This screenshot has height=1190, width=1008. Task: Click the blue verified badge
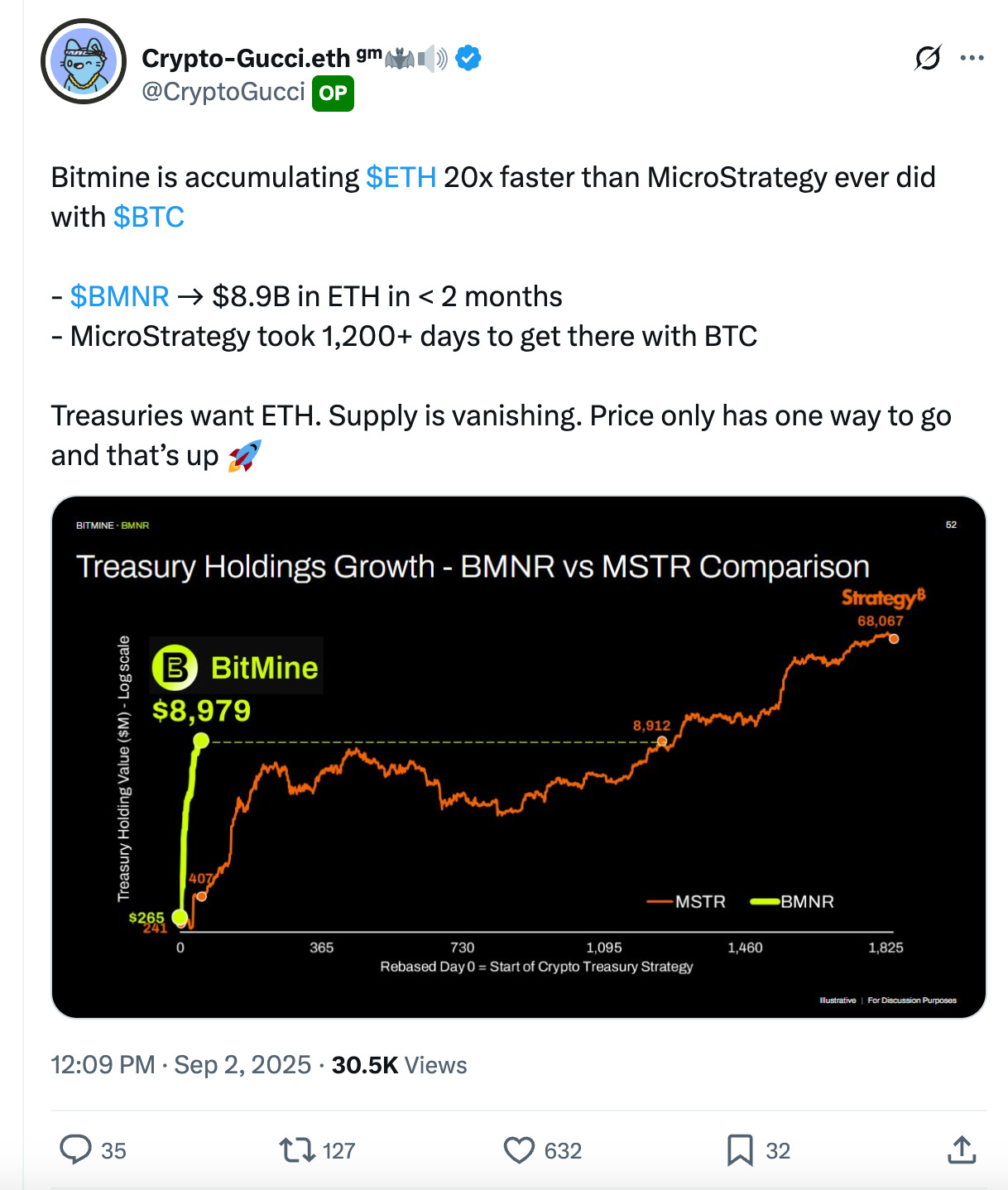[468, 58]
